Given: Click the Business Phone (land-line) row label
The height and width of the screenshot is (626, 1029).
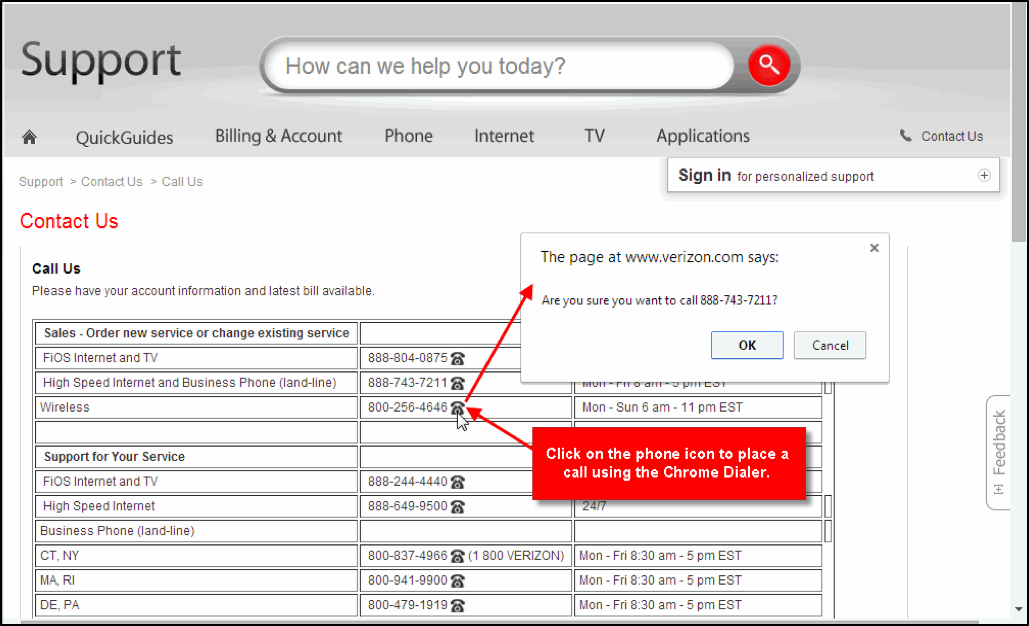Looking at the screenshot, I should (x=117, y=531).
